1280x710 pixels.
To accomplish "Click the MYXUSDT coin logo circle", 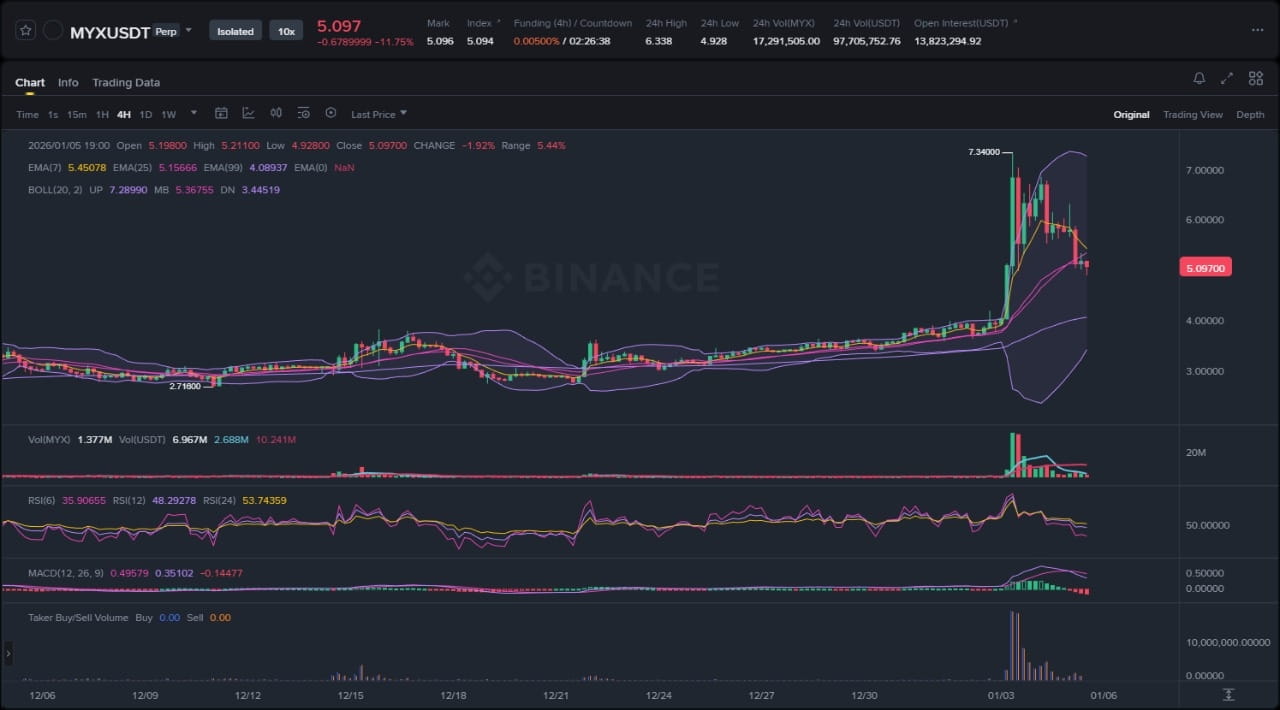I will coord(54,31).
